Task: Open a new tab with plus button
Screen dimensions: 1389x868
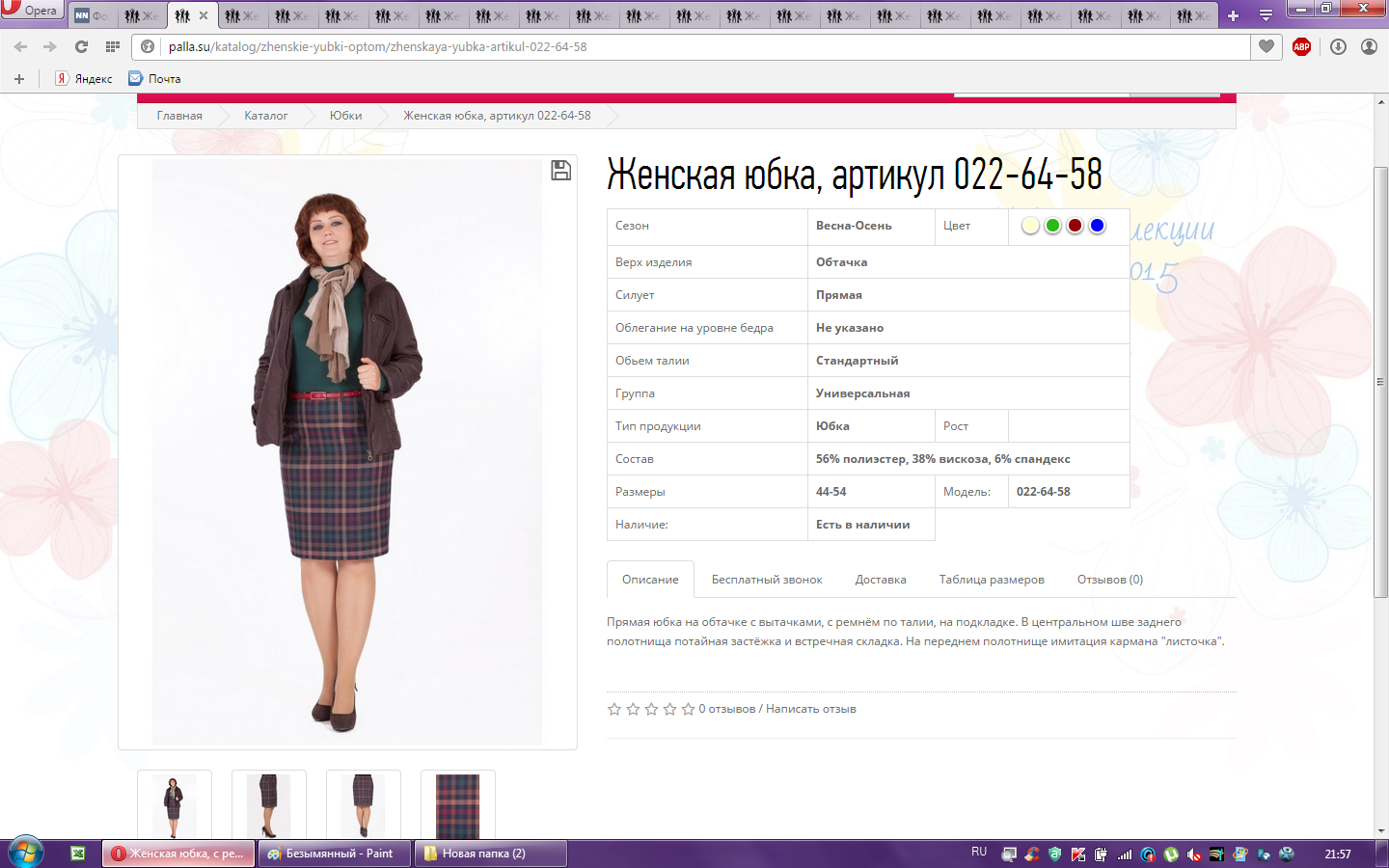Action: pyautogui.click(x=1233, y=15)
